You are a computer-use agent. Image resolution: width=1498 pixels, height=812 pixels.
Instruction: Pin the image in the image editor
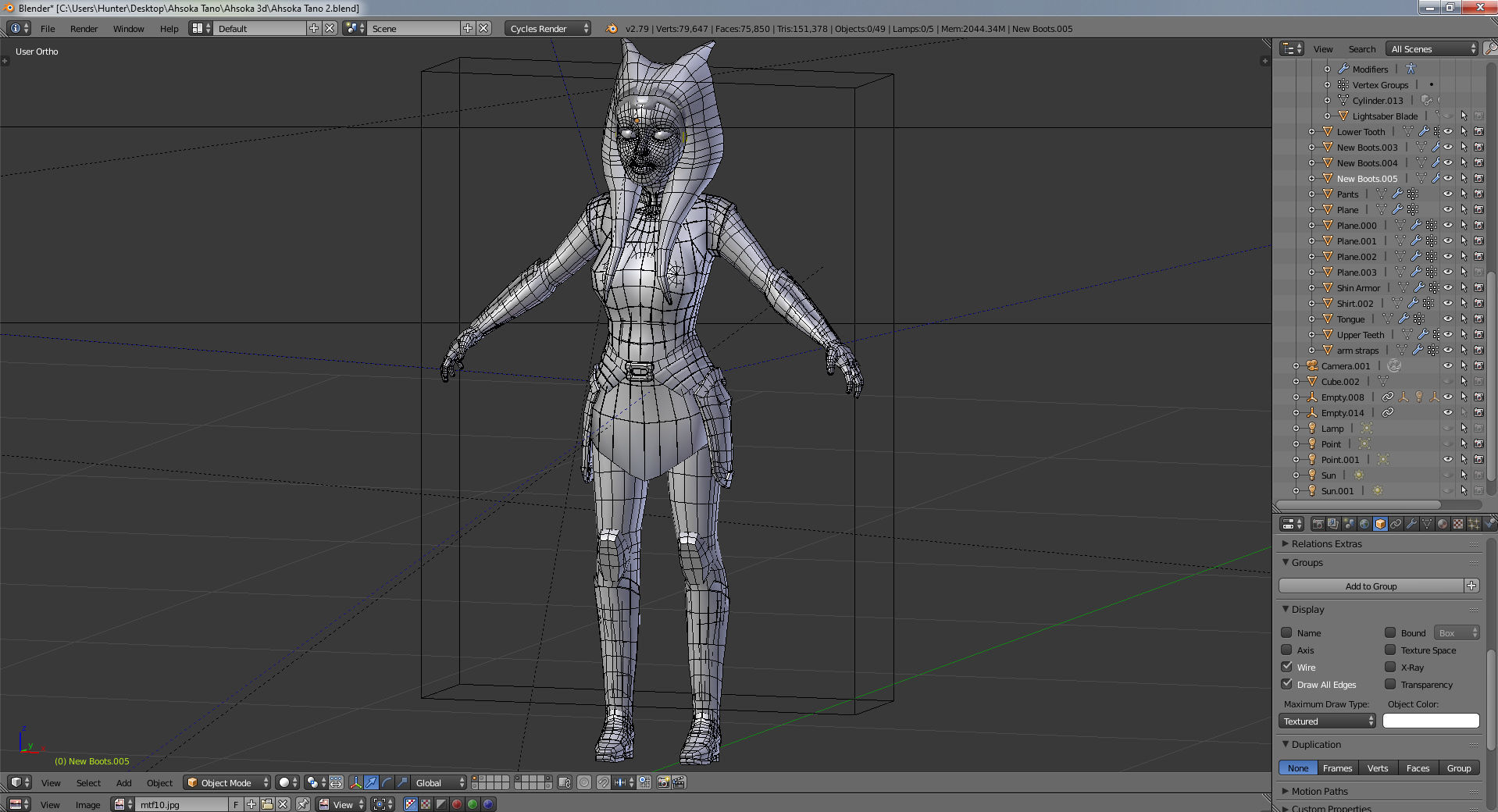click(303, 804)
